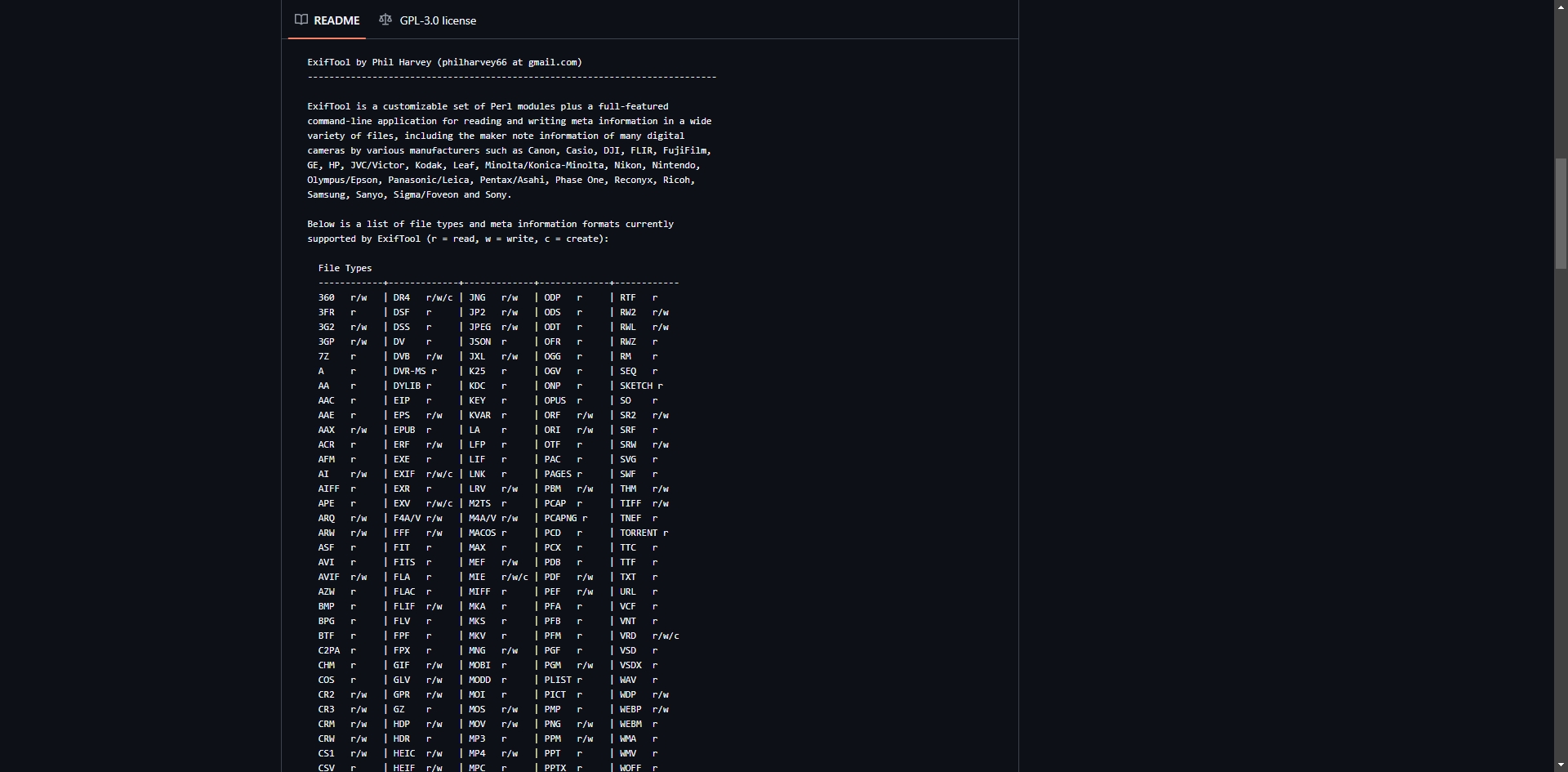The height and width of the screenshot is (772, 1568).
Task: Select the 'MACOS' file type entry
Action: [x=482, y=533]
